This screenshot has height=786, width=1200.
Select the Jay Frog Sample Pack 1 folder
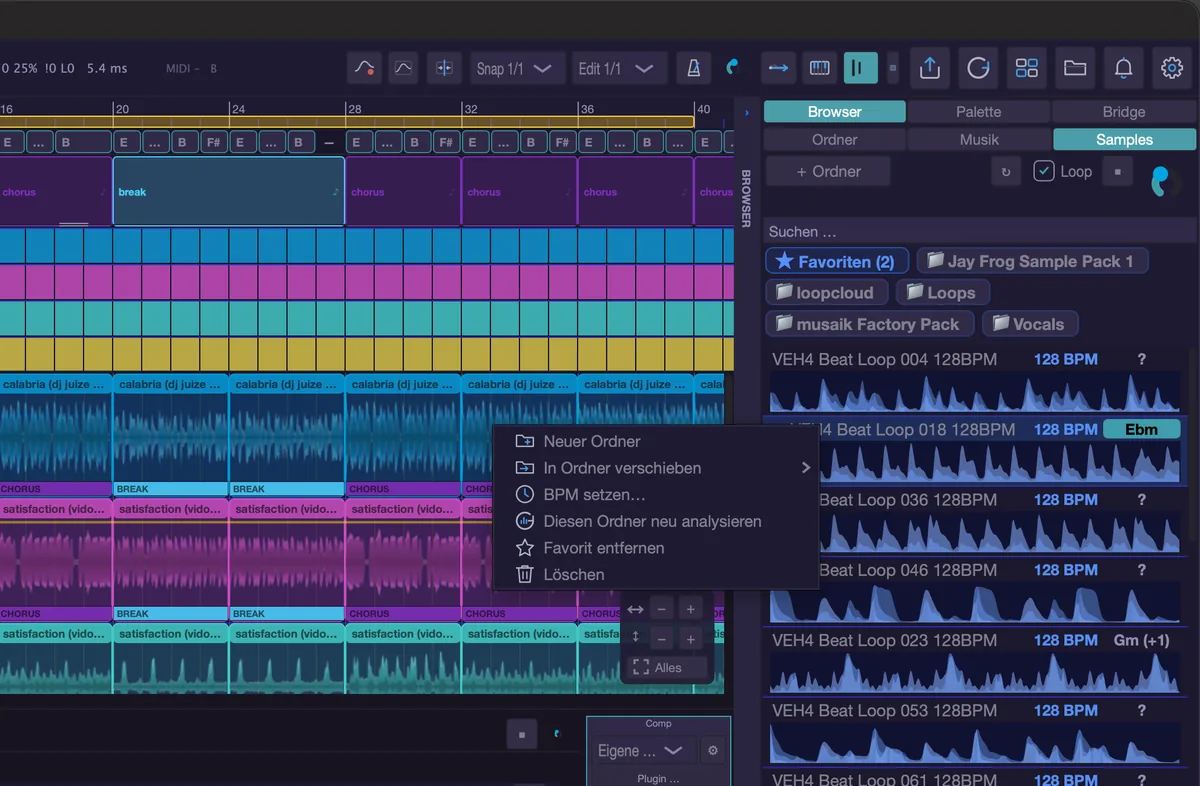tap(1032, 262)
